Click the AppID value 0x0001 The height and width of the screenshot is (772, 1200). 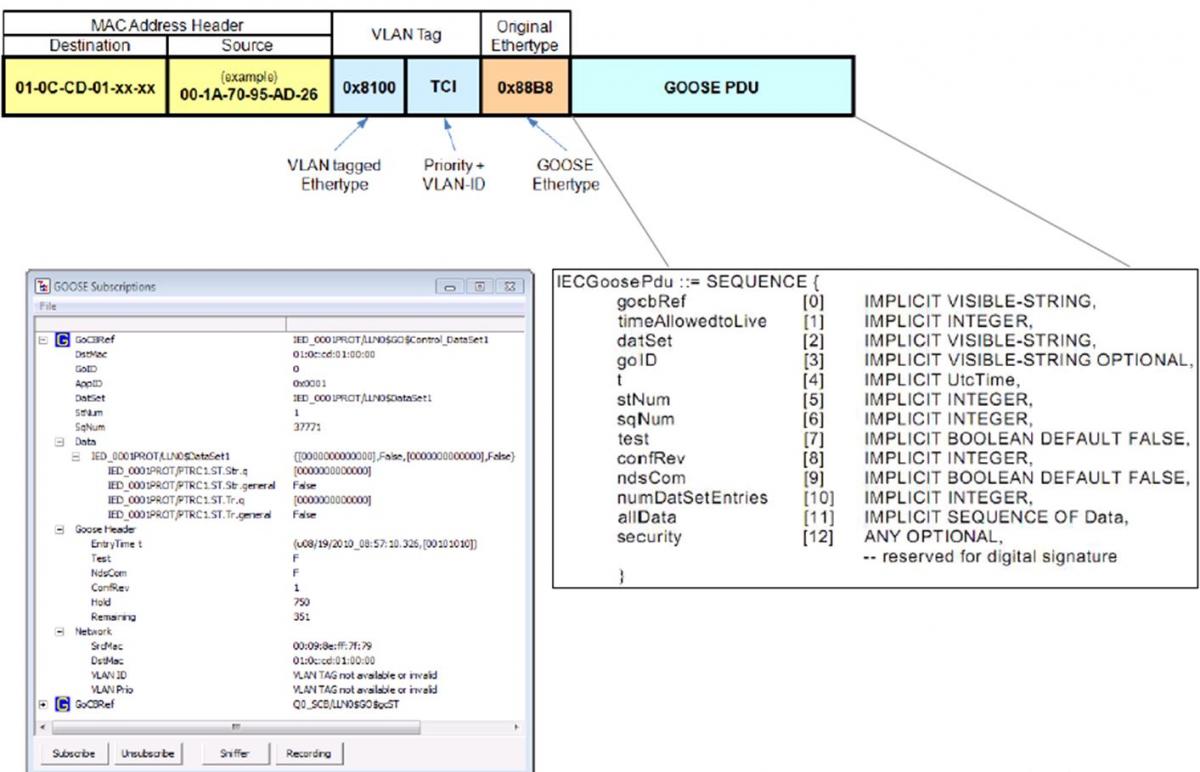point(309,383)
